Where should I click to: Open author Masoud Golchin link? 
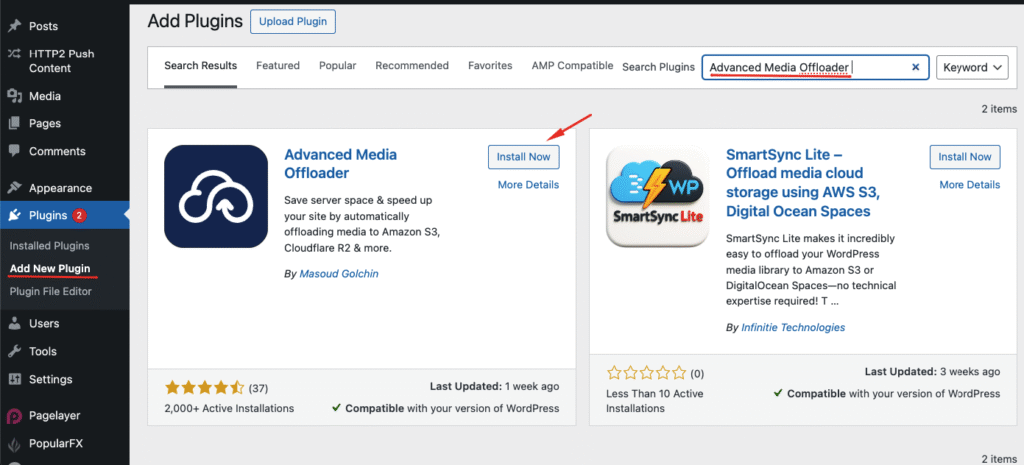pos(339,274)
